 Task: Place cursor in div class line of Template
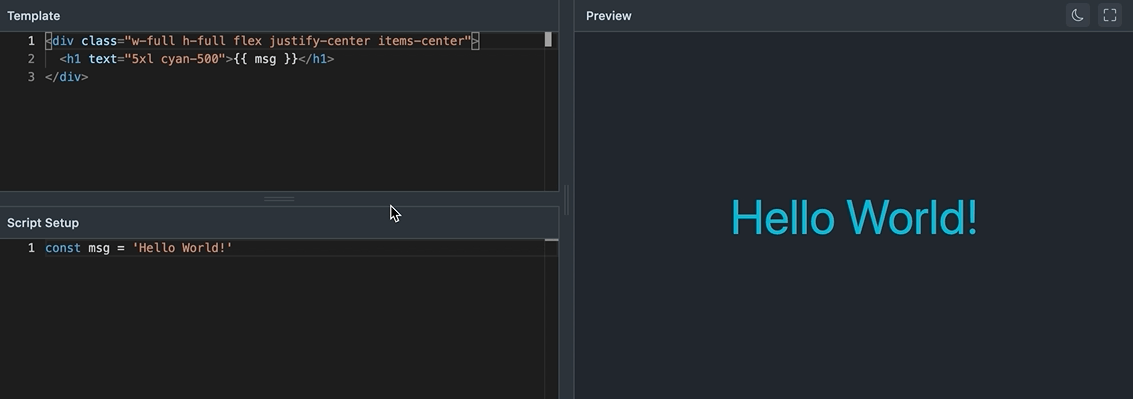click(x=262, y=41)
